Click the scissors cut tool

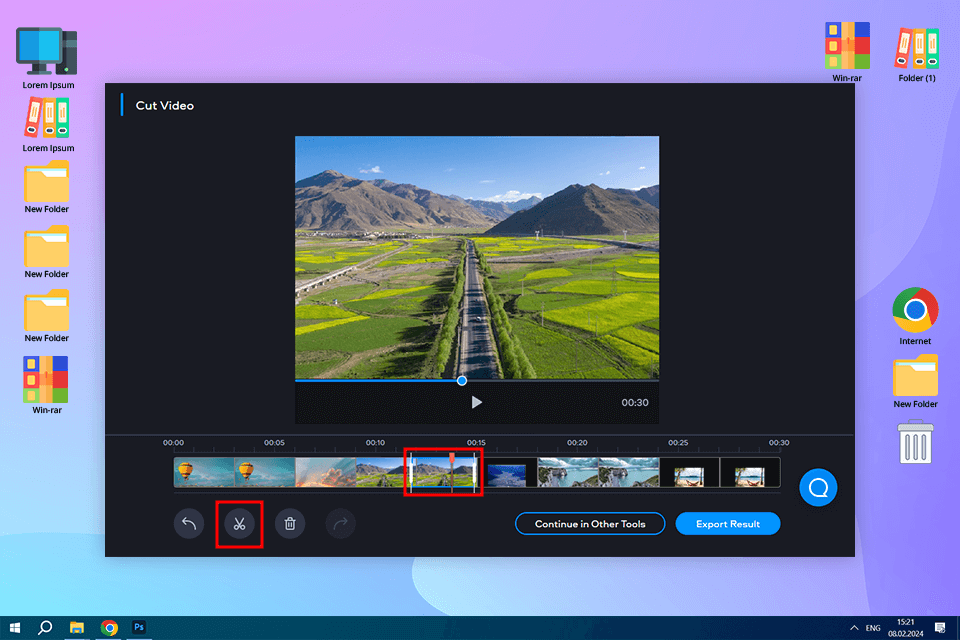pos(239,524)
